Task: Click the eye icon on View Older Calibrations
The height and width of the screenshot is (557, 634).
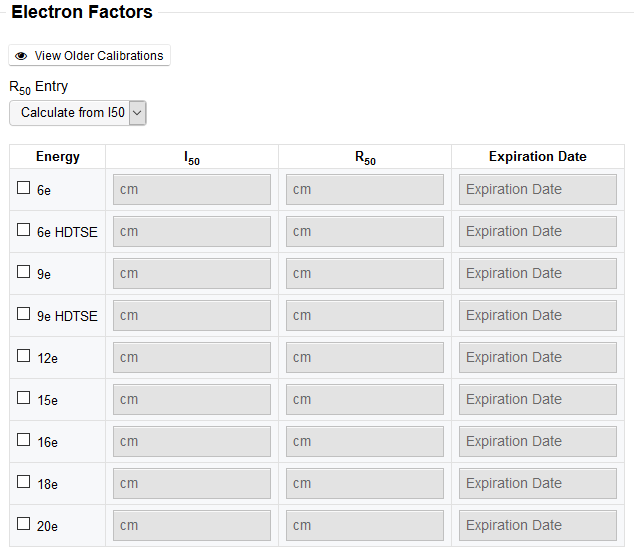Action: (x=21, y=56)
